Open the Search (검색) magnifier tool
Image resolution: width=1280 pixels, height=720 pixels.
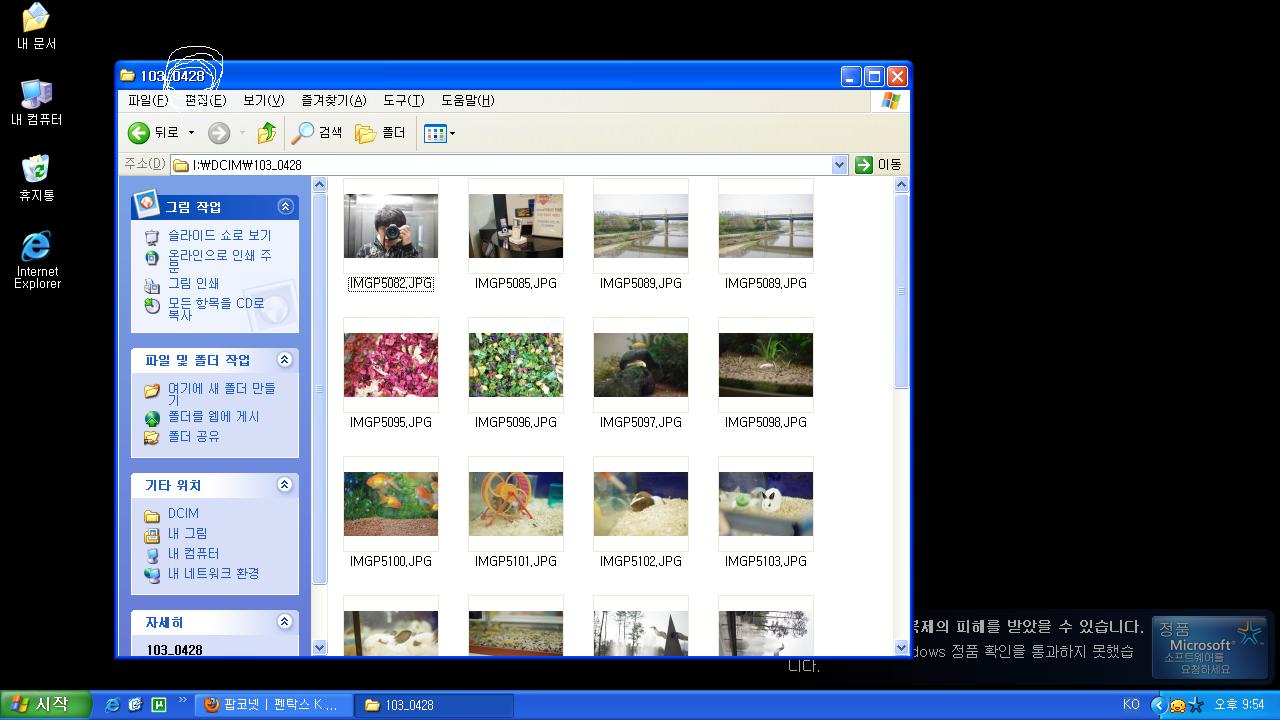click(x=303, y=133)
